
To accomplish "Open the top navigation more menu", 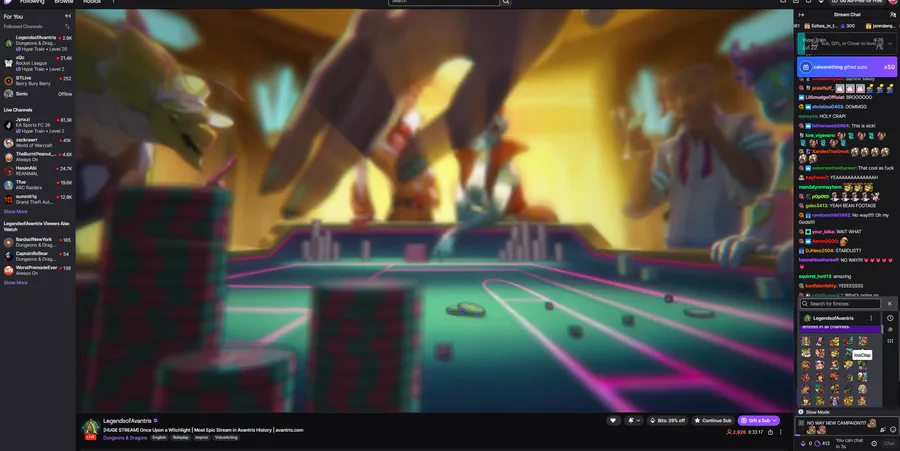I will click(113, 2).
